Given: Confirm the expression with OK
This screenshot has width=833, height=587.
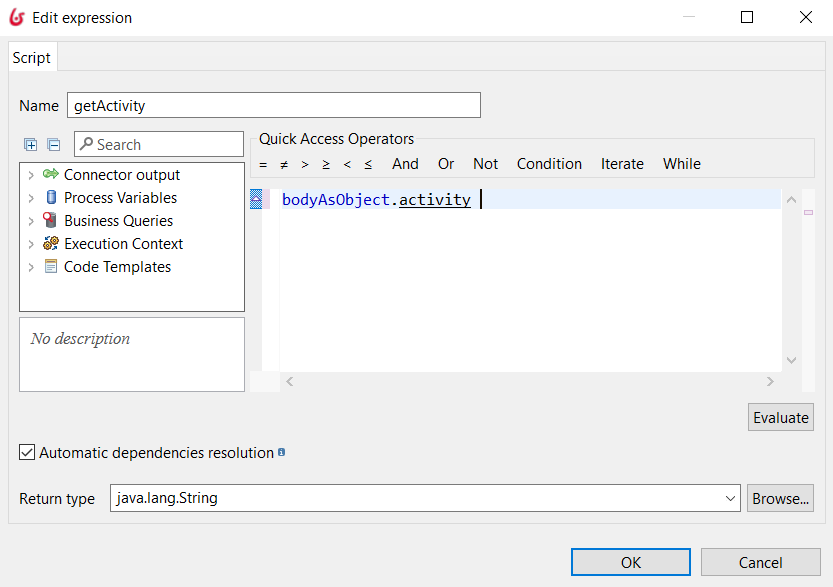Looking at the screenshot, I should 631,562.
